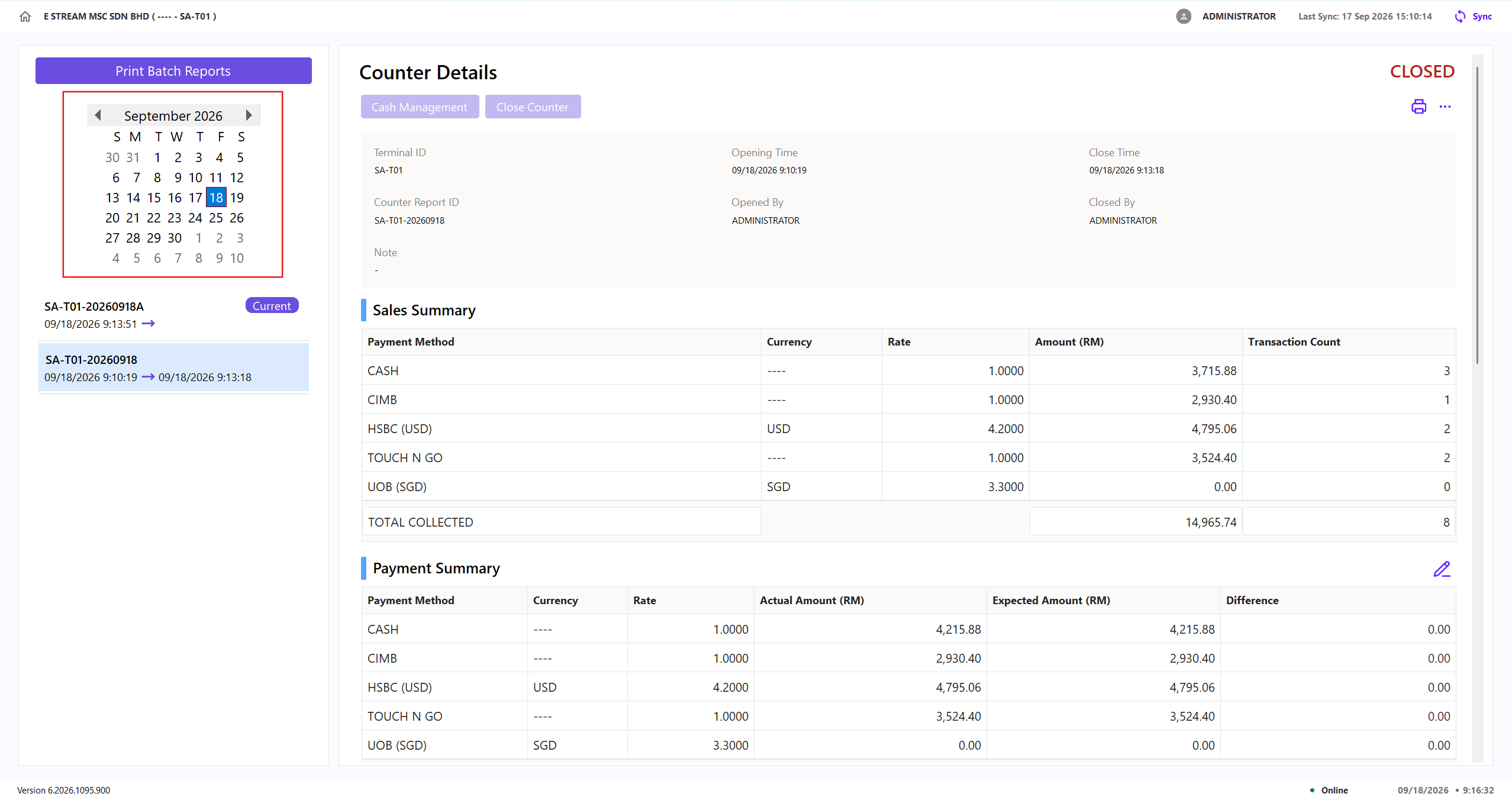Select the CASH row in Sales Summary
Screen dimensions: 1512x800
908,370
